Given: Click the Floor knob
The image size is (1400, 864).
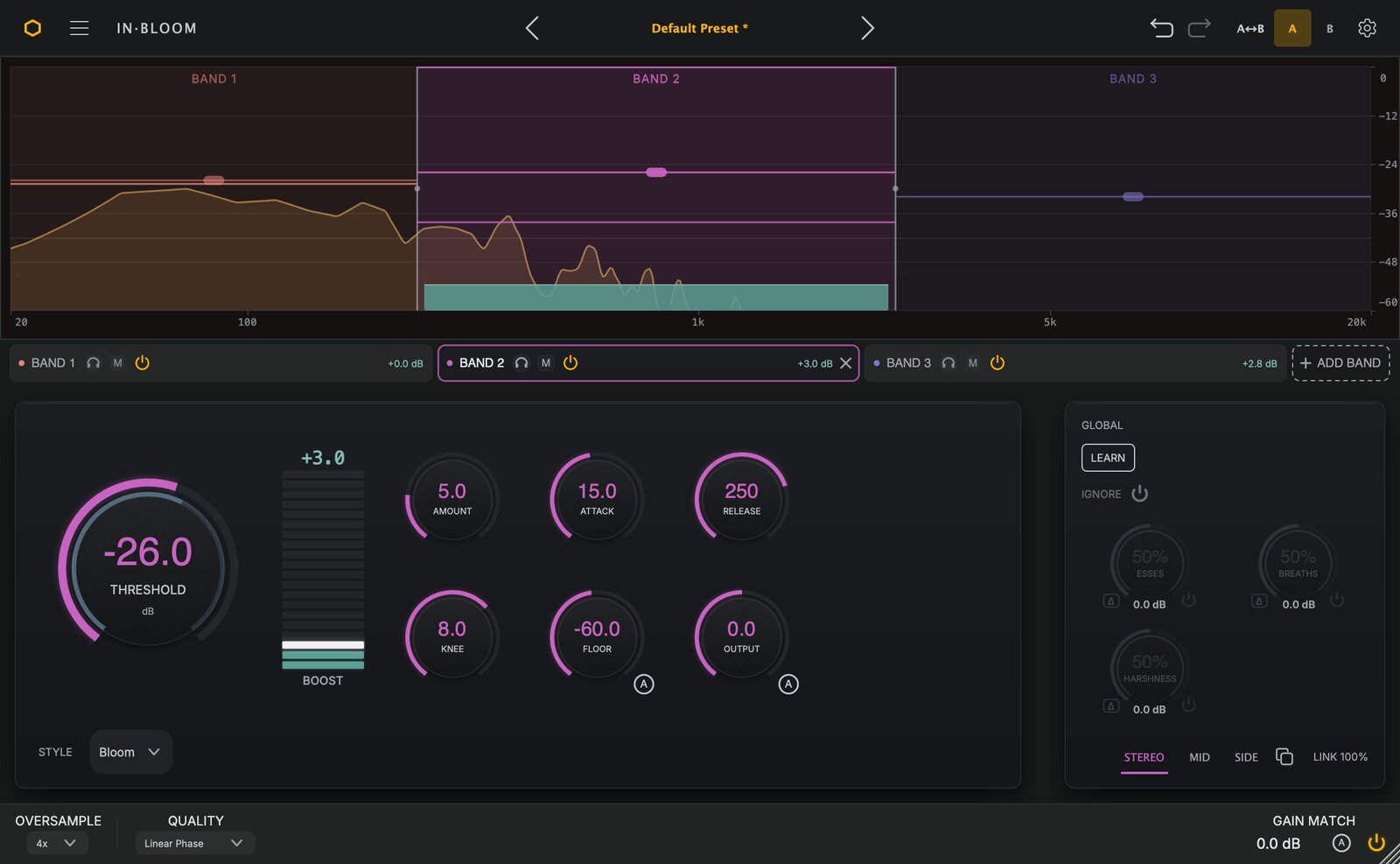Looking at the screenshot, I should click(598, 636).
